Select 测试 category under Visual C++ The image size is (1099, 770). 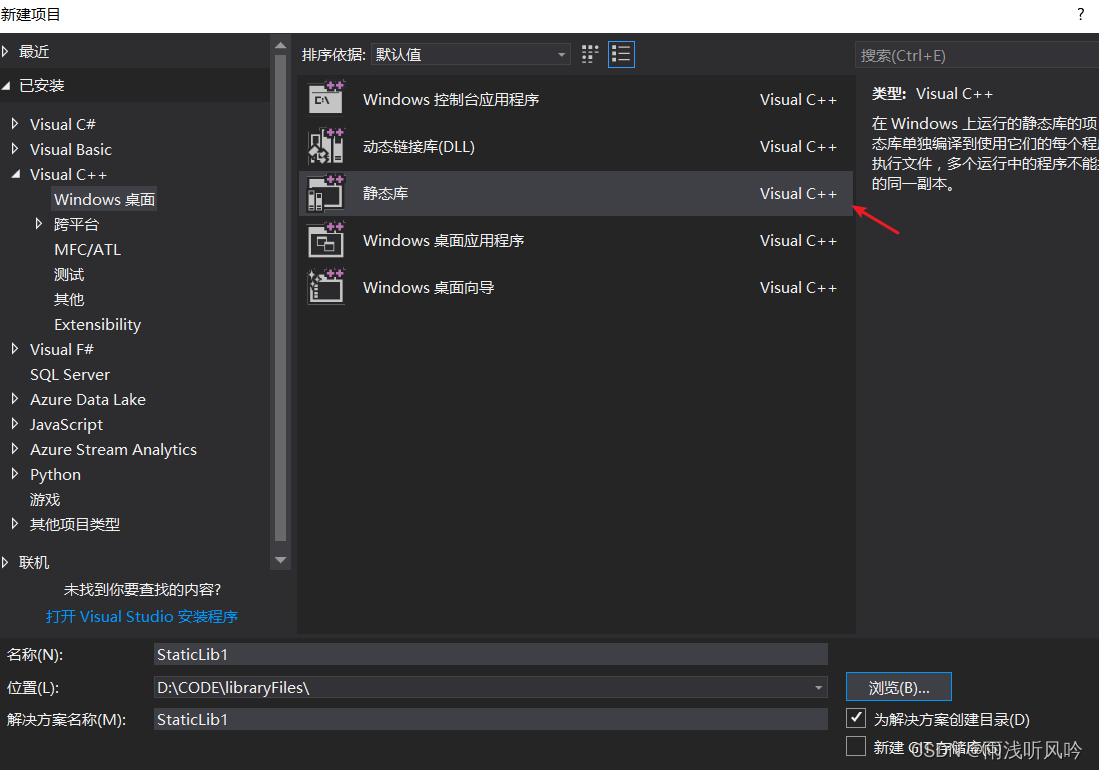click(69, 275)
